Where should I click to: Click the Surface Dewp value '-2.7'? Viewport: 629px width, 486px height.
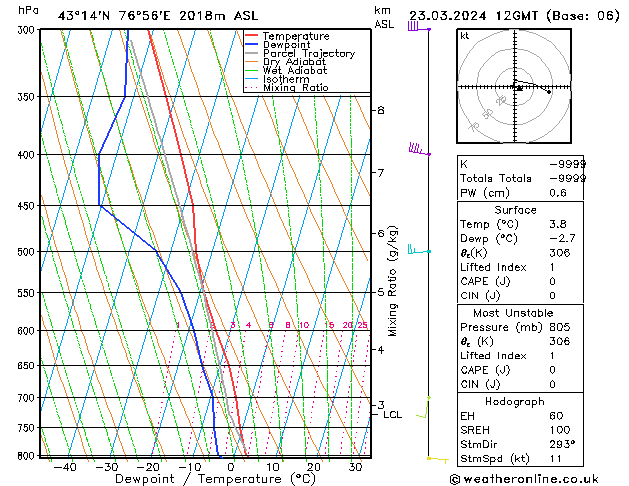[562, 238]
